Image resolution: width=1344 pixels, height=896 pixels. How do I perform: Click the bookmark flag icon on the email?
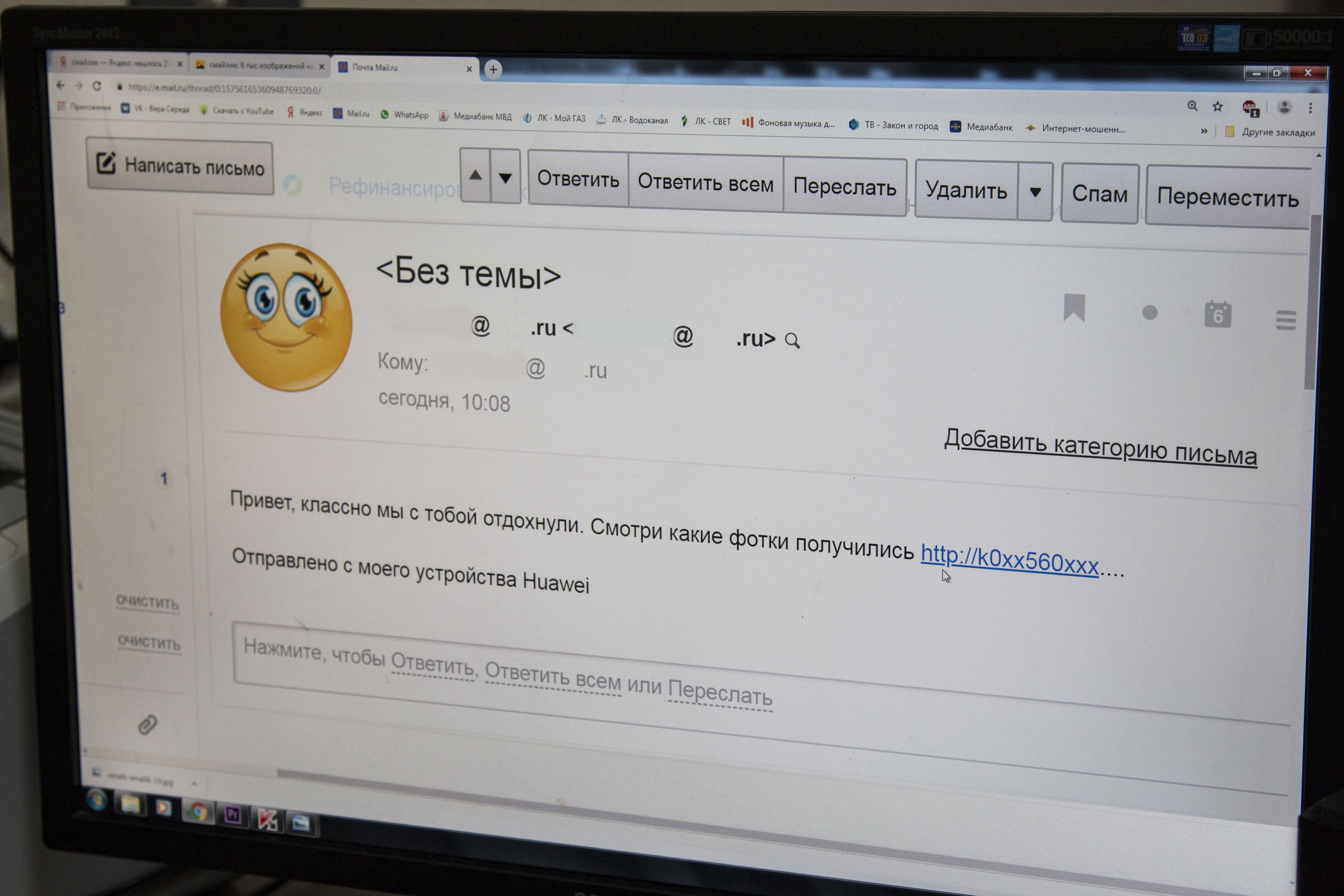(1074, 307)
